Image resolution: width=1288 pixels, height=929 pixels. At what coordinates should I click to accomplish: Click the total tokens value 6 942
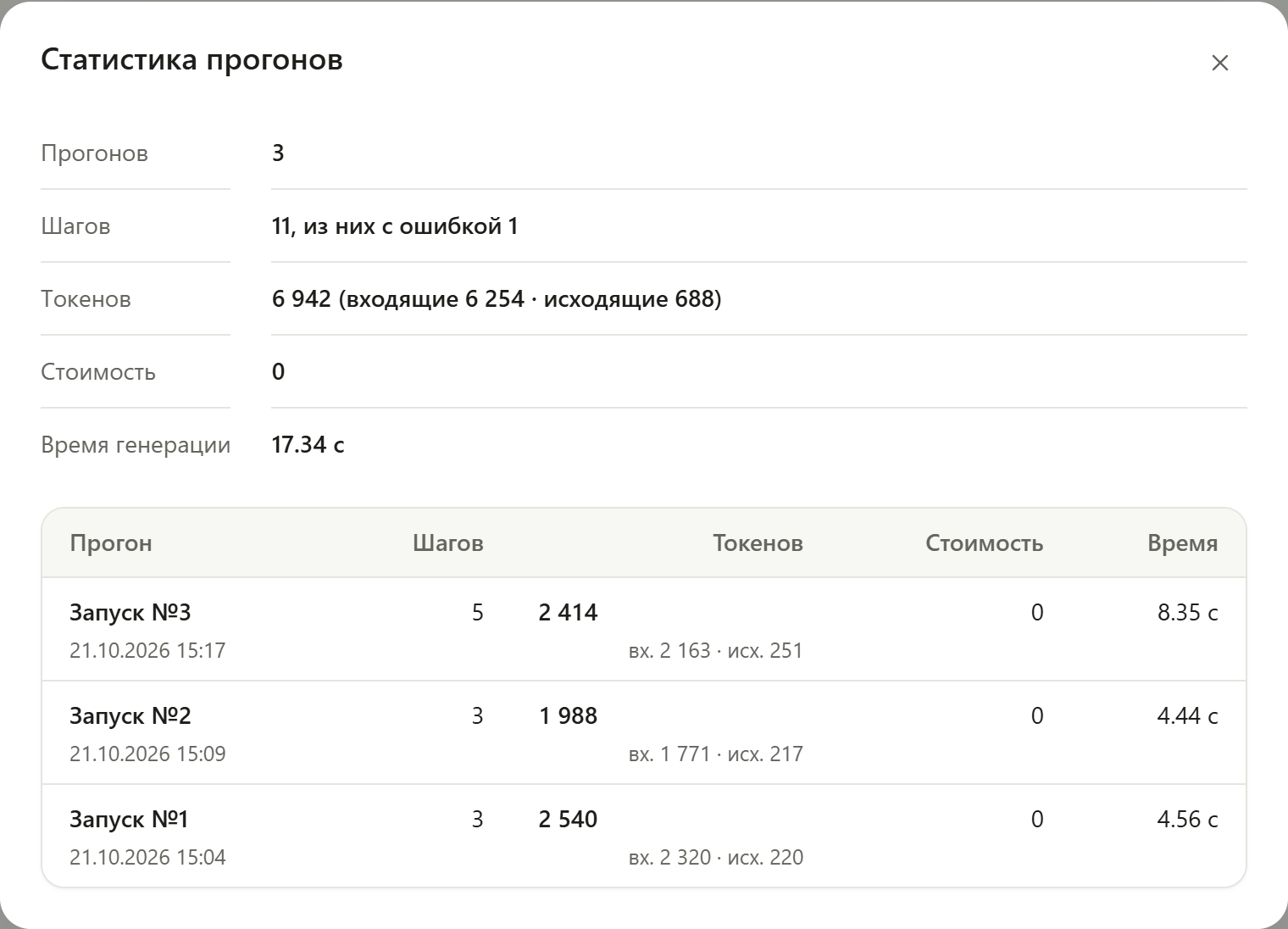point(302,299)
